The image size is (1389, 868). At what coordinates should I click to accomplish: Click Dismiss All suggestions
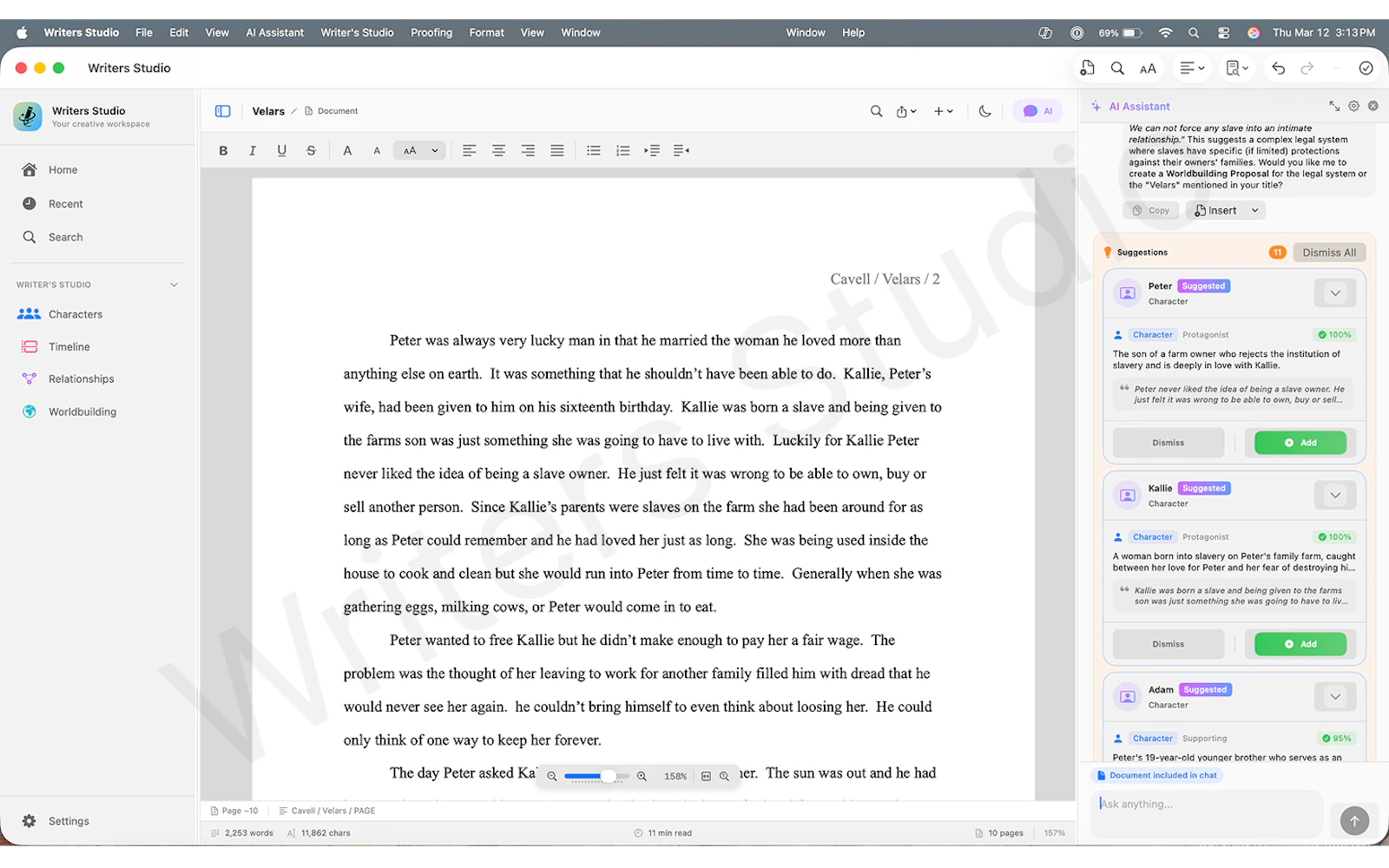pos(1329,253)
